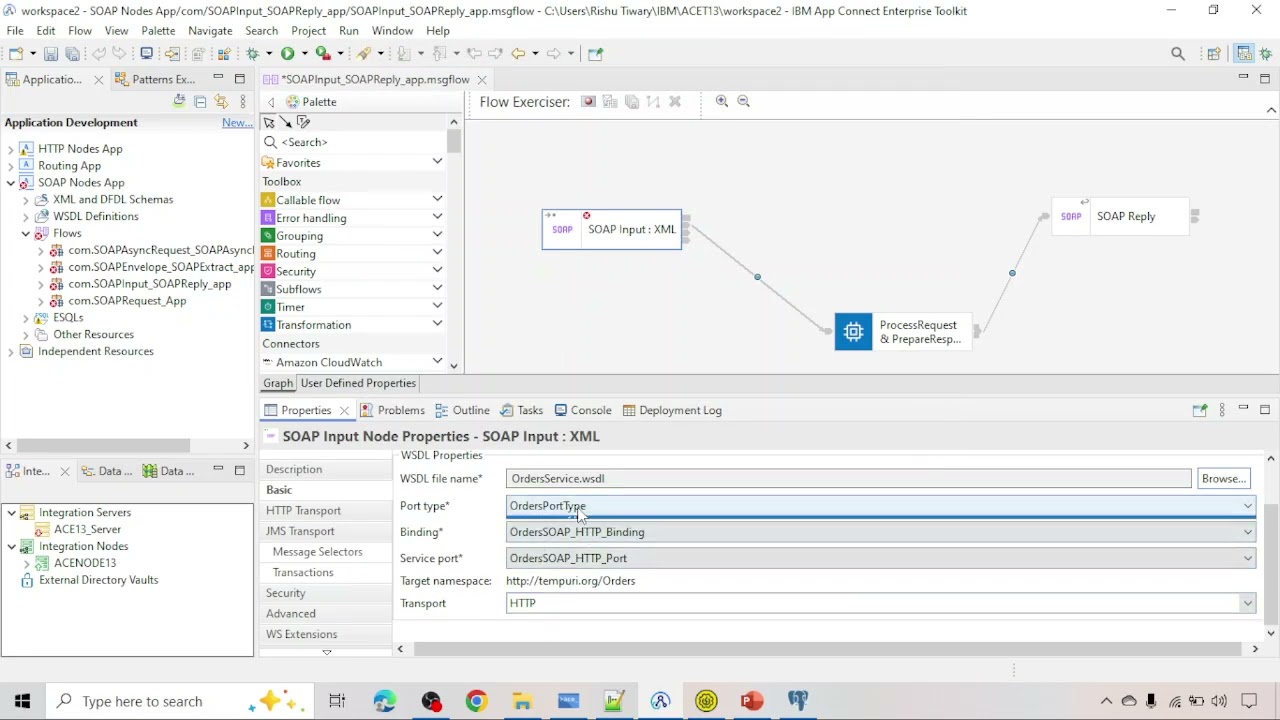Click Back navigation yellow arrow

518,54
